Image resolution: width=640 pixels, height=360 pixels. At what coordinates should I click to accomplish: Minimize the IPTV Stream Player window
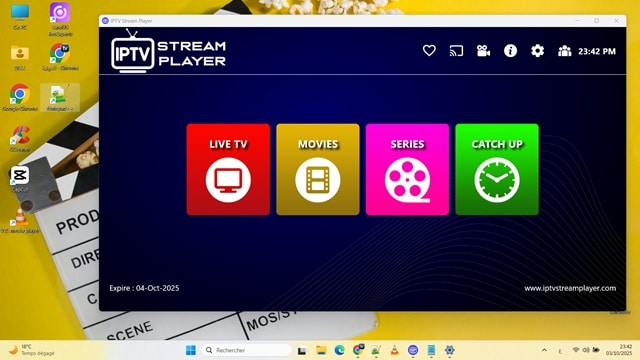point(578,20)
